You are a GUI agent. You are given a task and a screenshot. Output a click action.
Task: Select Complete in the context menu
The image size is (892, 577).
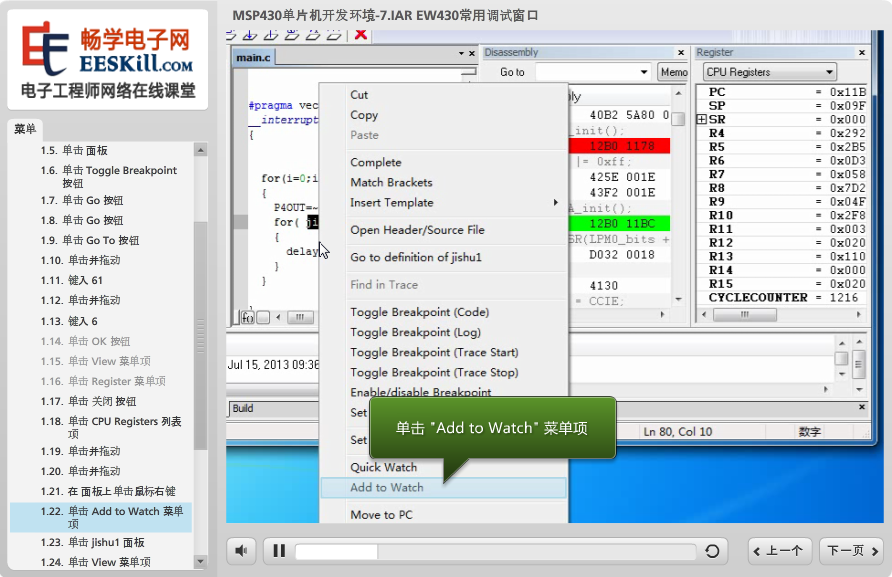click(376, 163)
